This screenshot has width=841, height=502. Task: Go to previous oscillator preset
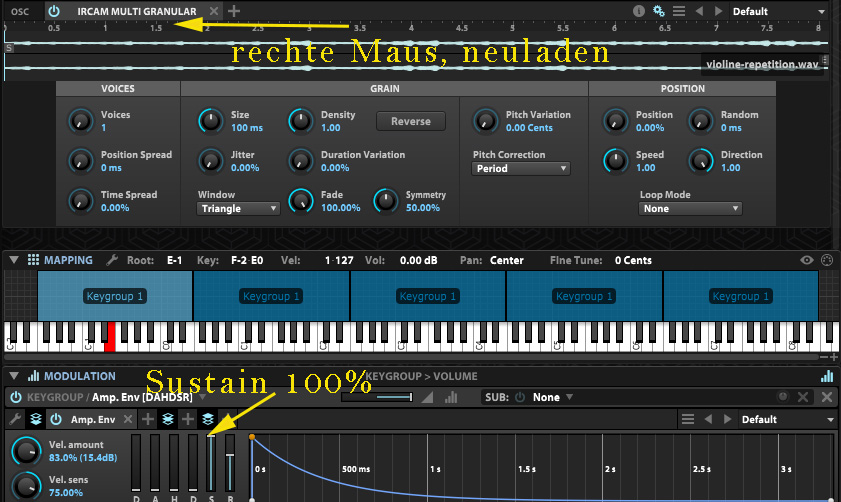point(699,11)
